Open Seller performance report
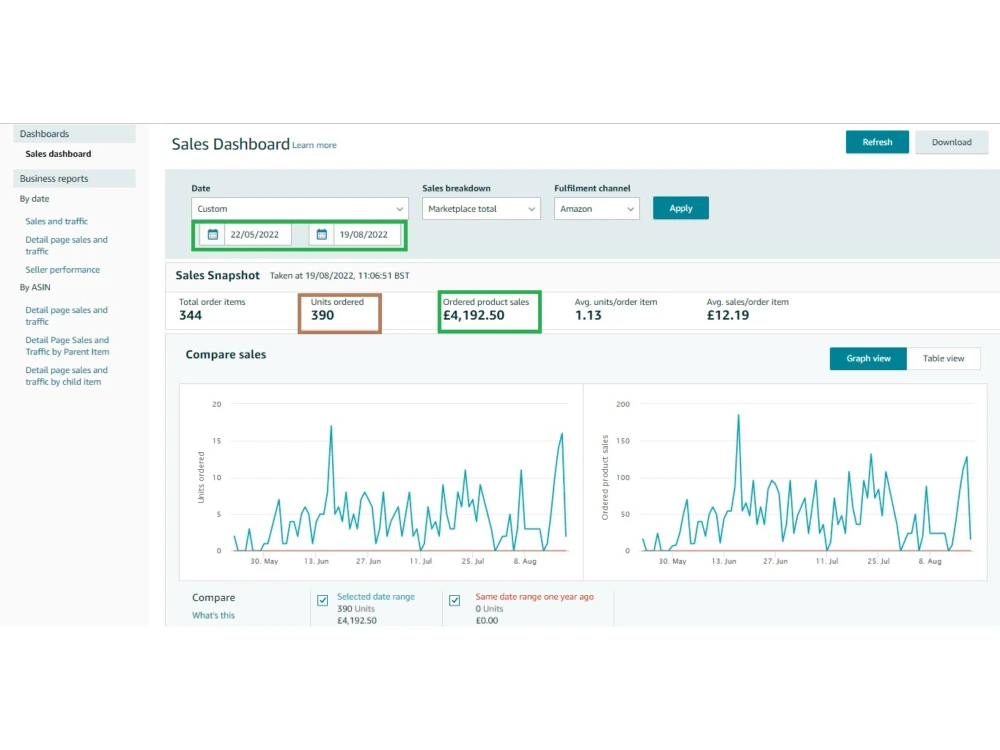The height and width of the screenshot is (750, 1000). pyautogui.click(x=62, y=270)
